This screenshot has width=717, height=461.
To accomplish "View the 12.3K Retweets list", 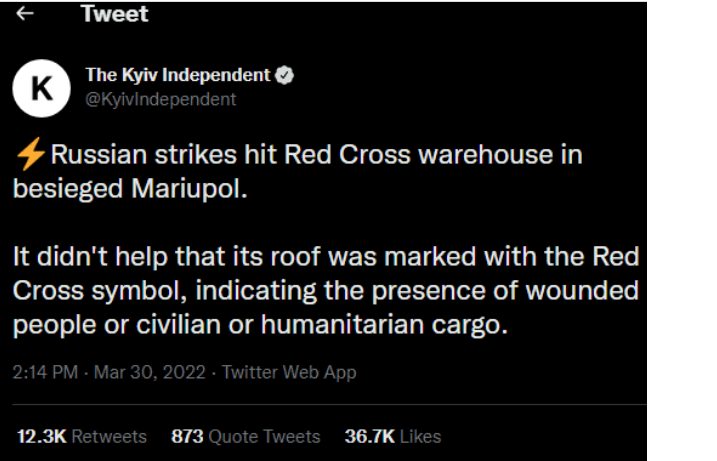I will click(82, 436).
